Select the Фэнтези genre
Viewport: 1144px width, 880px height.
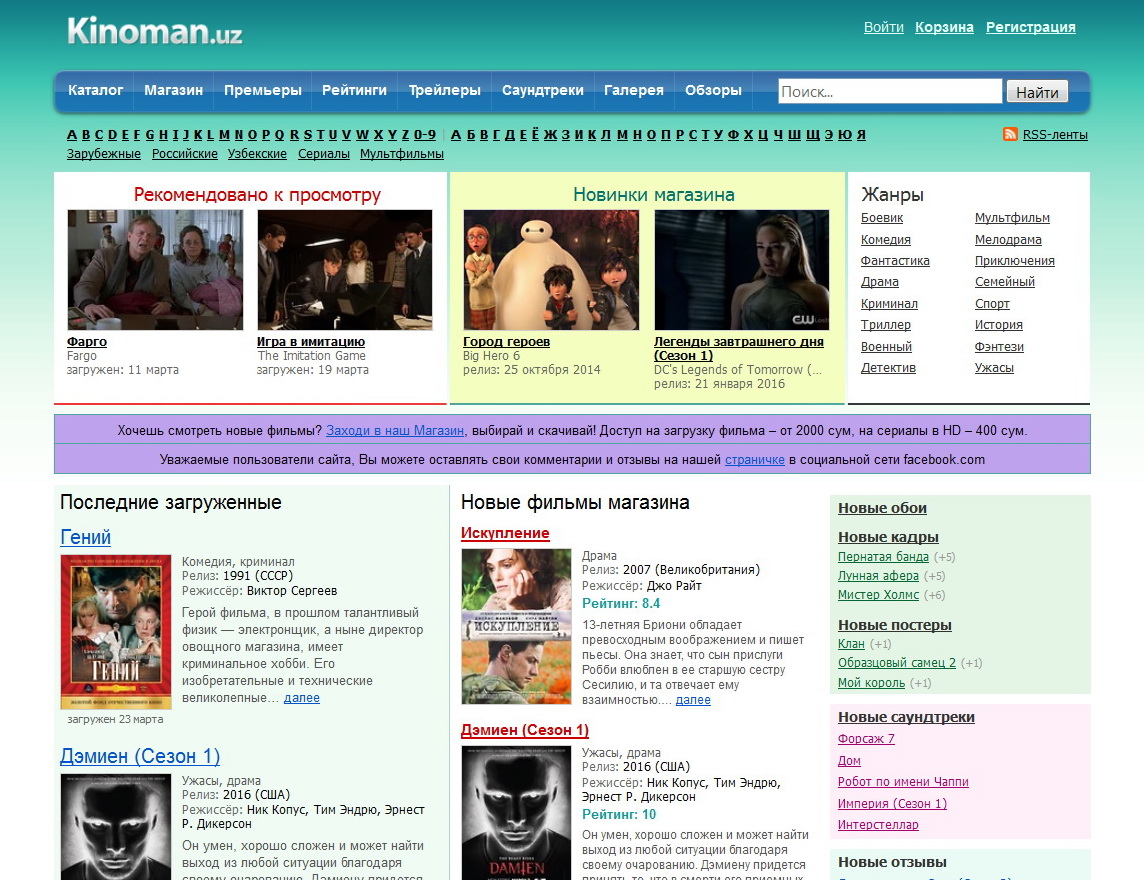click(1000, 347)
